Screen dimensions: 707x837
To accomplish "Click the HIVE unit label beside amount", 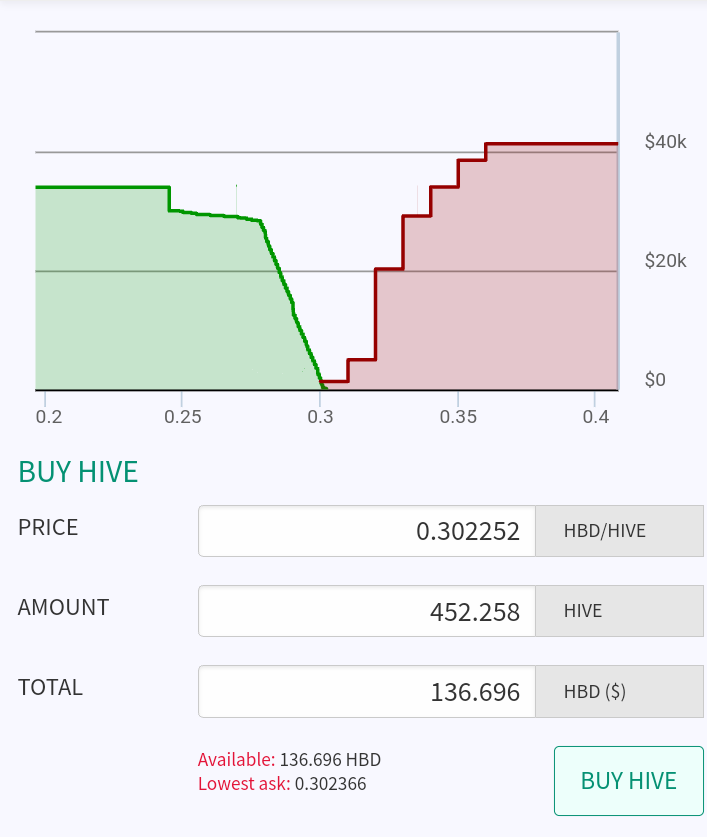I will (619, 611).
